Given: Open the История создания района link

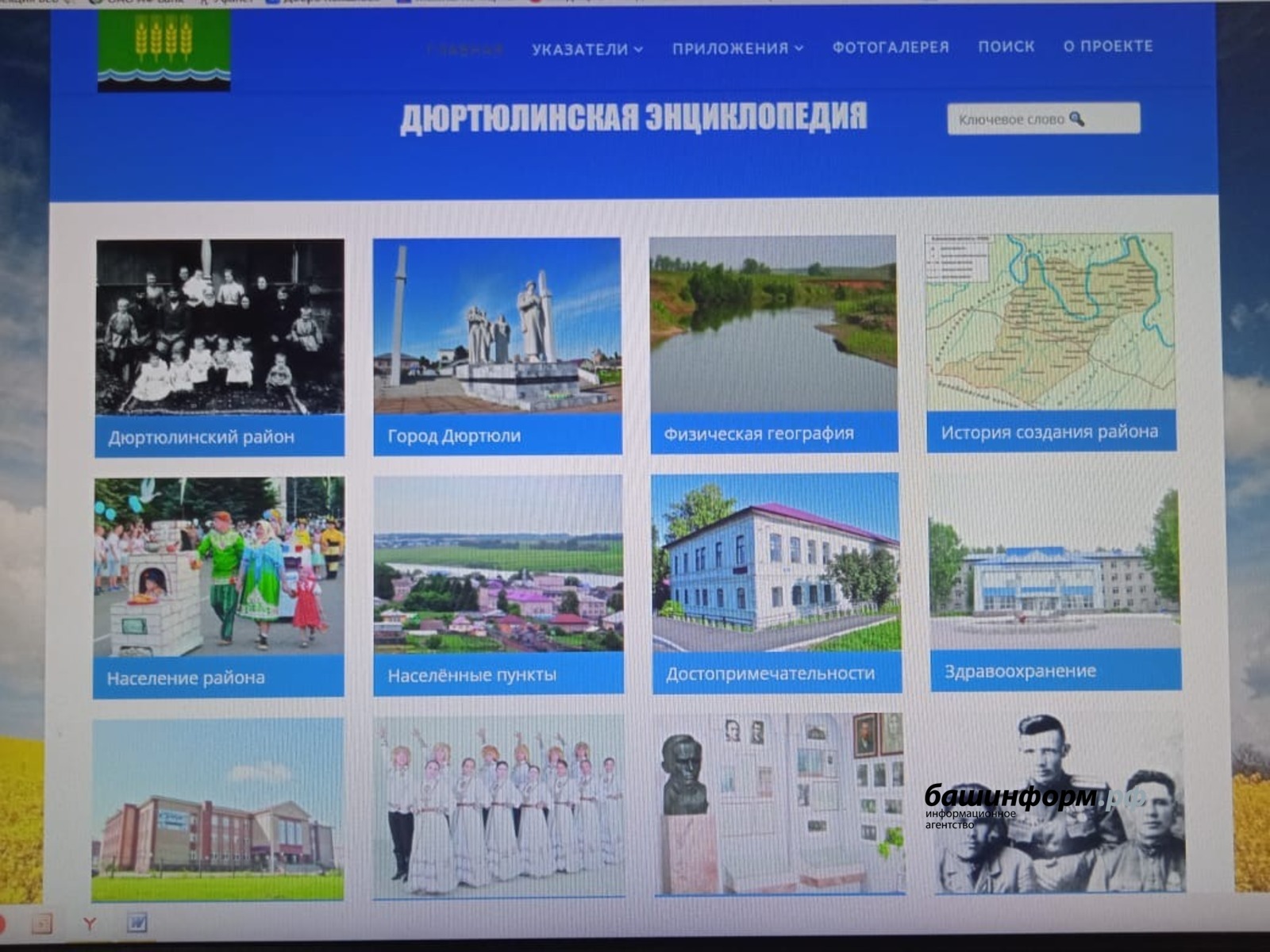Looking at the screenshot, I should tap(1049, 432).
